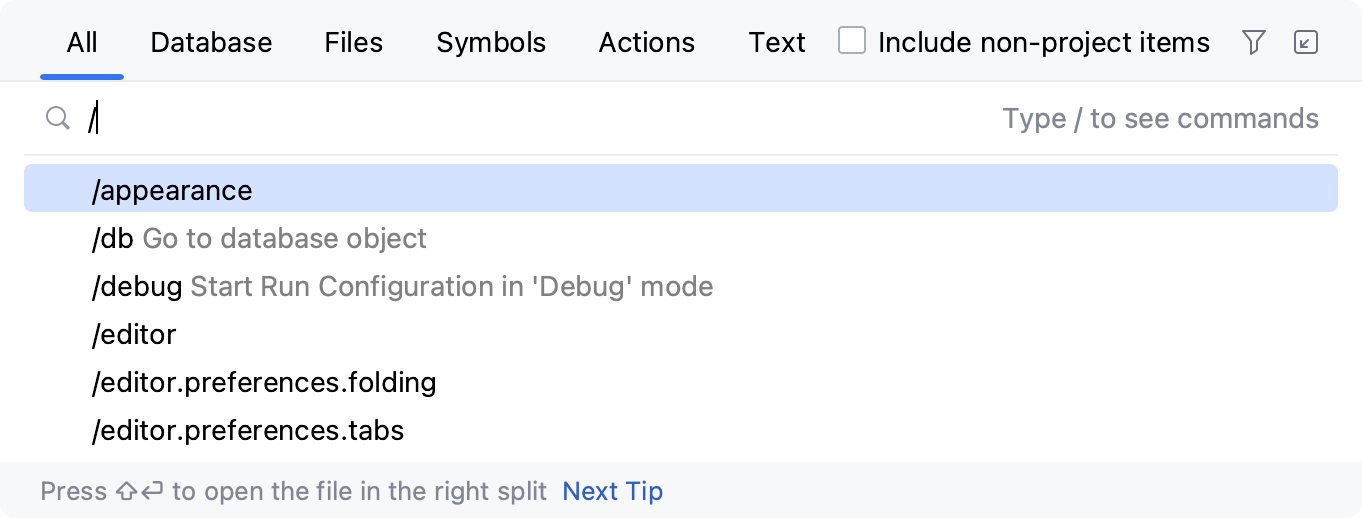This screenshot has width=1362, height=518.
Task: Open the Text search tab
Action: point(777,43)
